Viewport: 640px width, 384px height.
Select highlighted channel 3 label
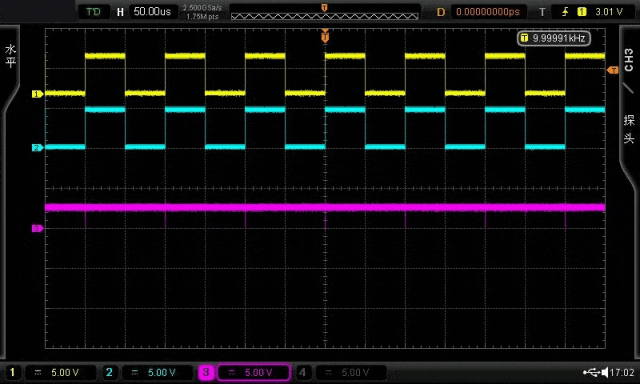pos(206,372)
